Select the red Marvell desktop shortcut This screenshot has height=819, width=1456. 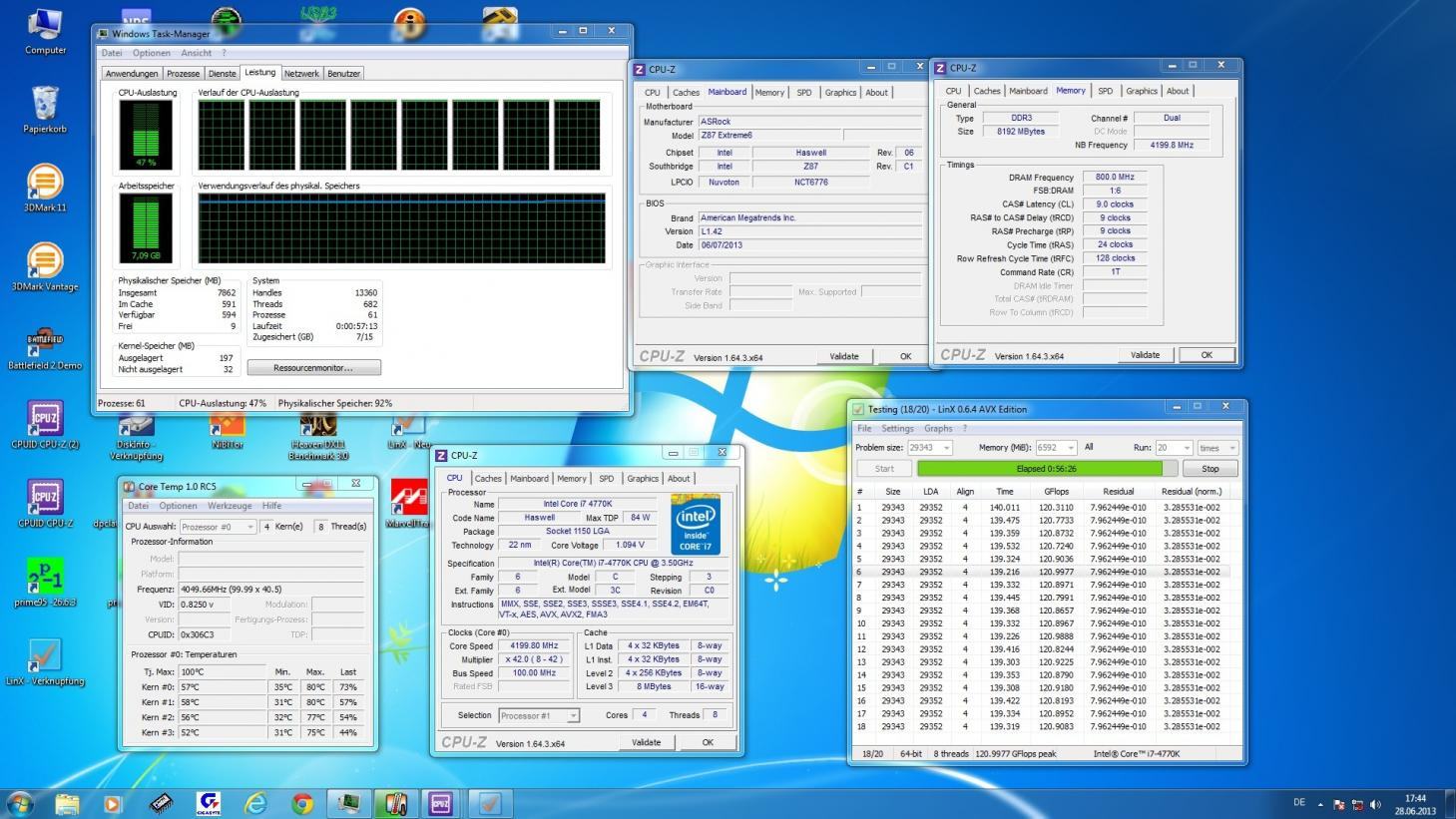pyautogui.click(x=409, y=504)
